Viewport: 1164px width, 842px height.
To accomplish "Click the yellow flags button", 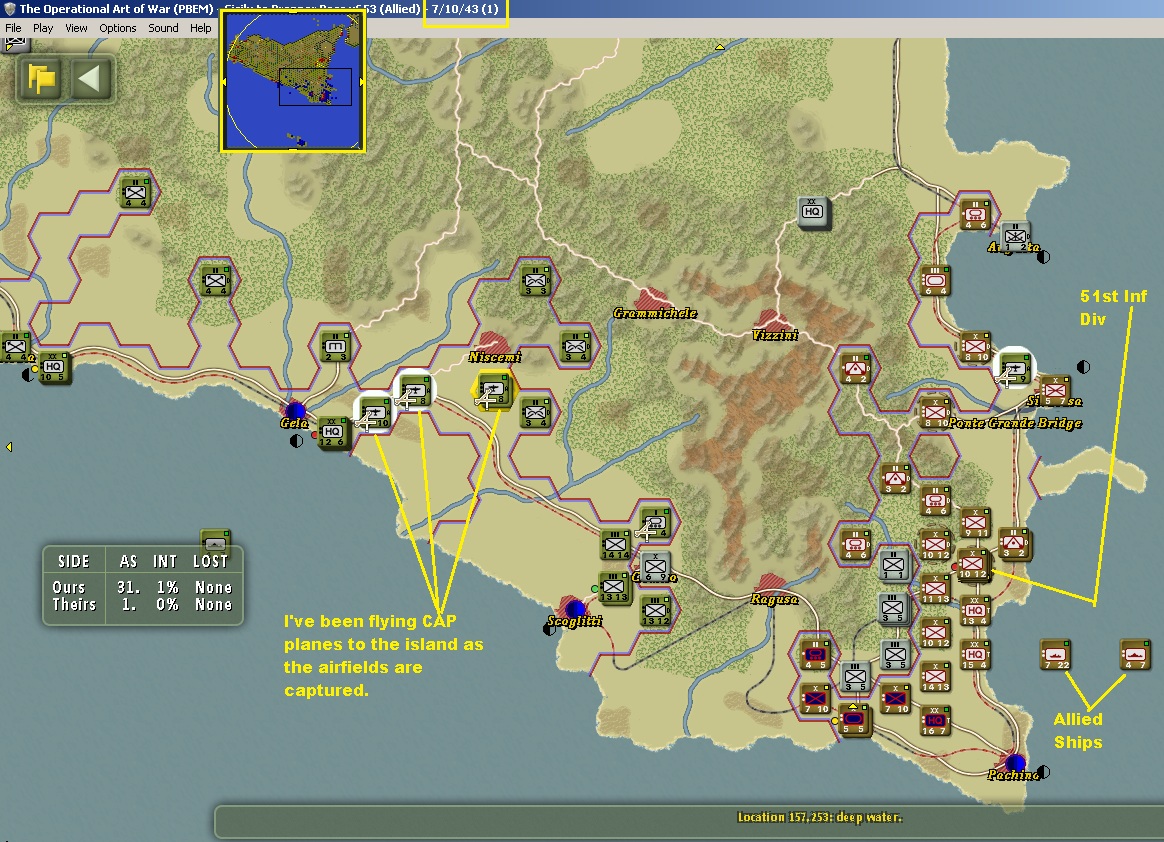I will pos(42,78).
